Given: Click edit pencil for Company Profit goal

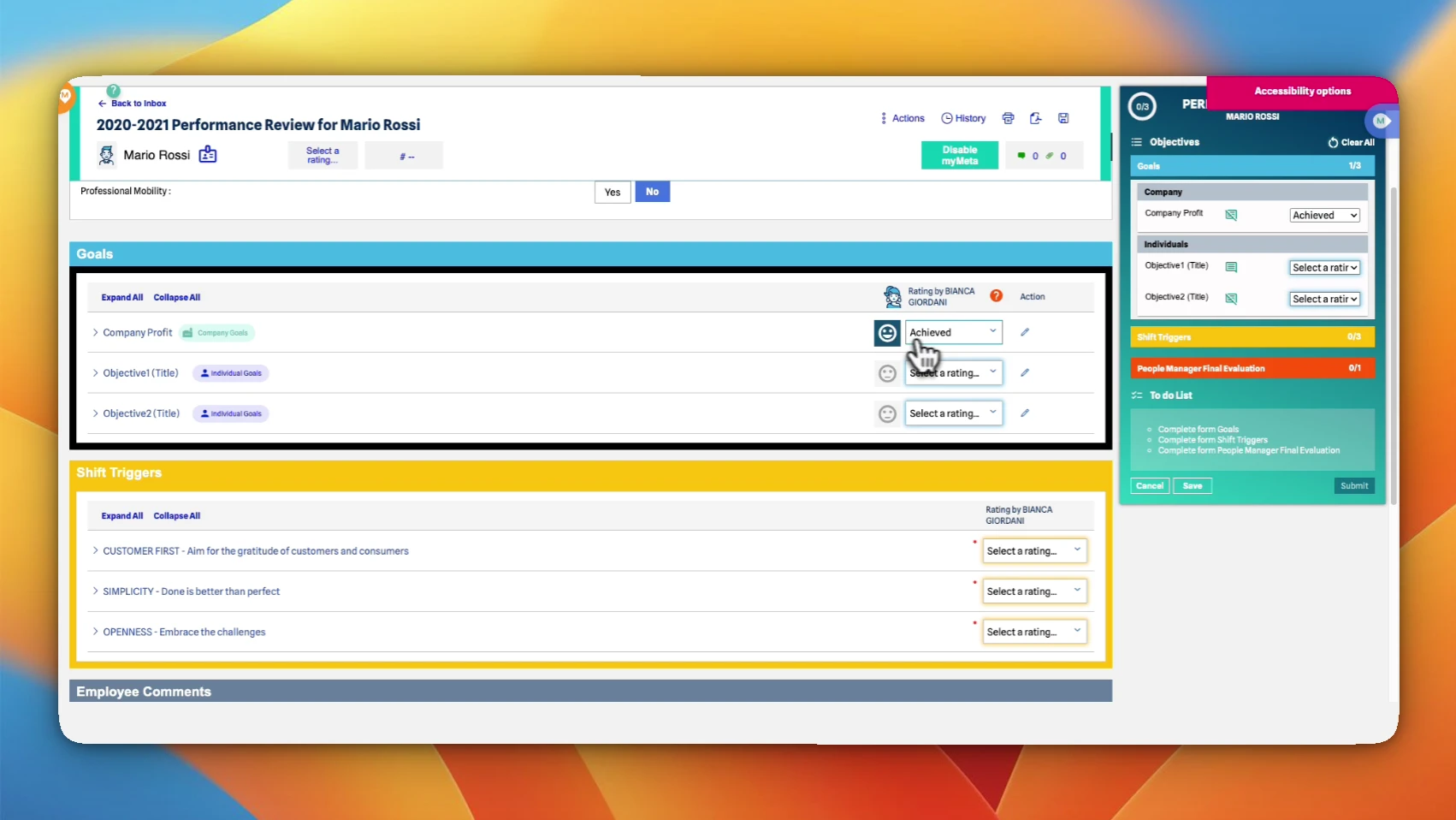Looking at the screenshot, I should click(x=1025, y=332).
